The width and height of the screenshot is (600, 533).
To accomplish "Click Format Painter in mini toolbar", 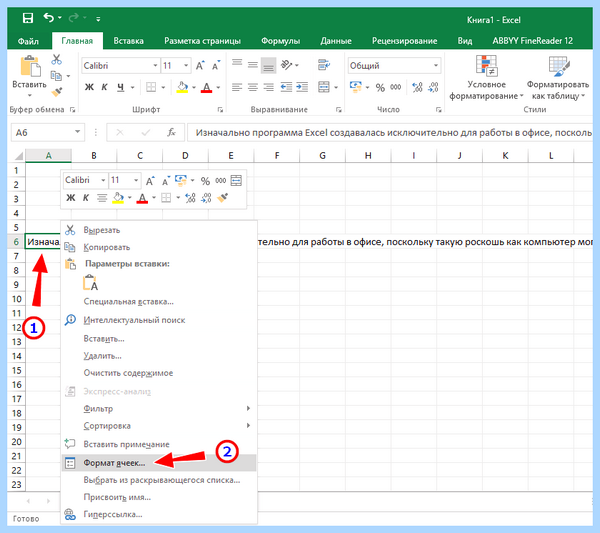I will 222,197.
